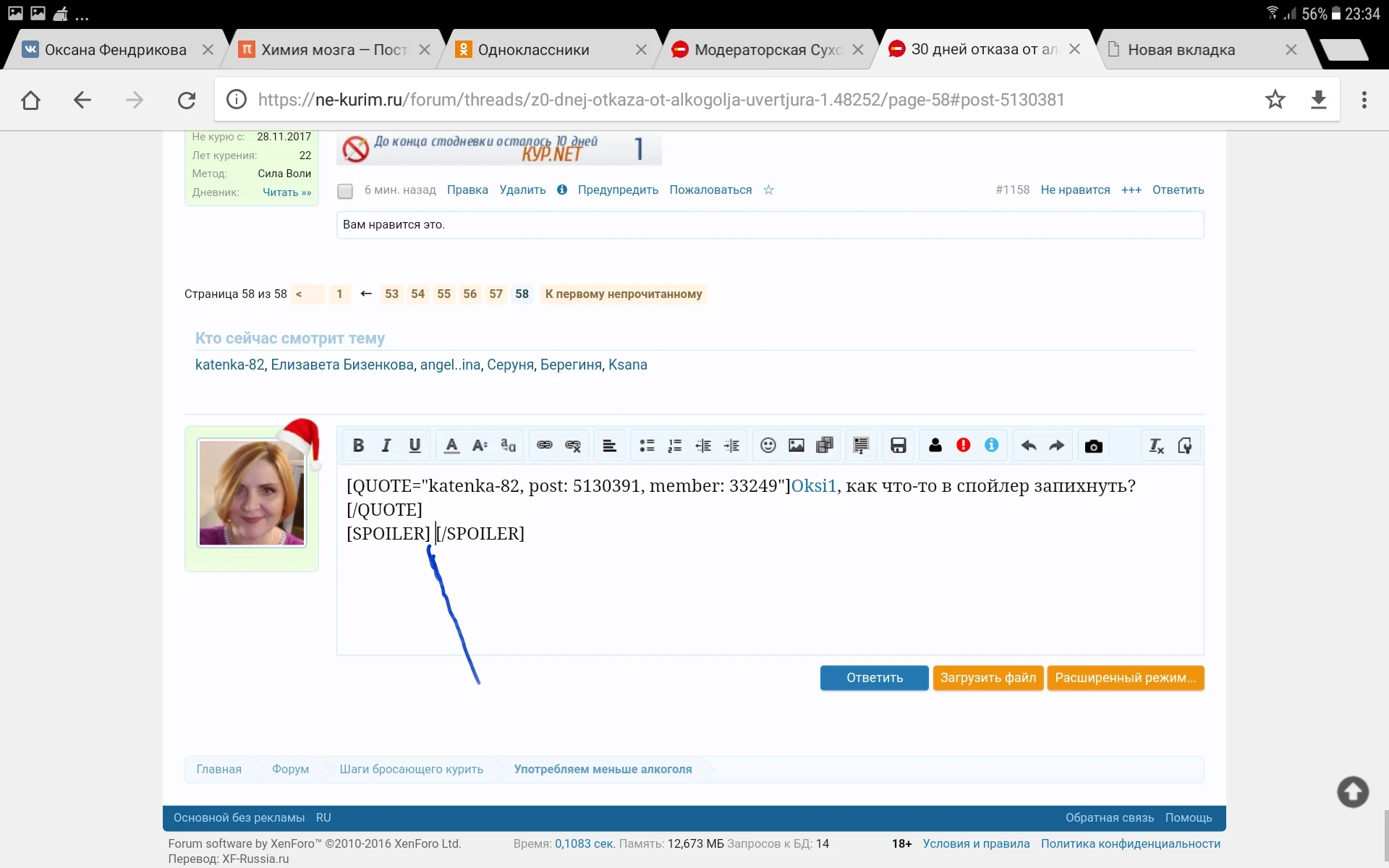Star the page via the address bar bookmark icon

click(1275, 100)
